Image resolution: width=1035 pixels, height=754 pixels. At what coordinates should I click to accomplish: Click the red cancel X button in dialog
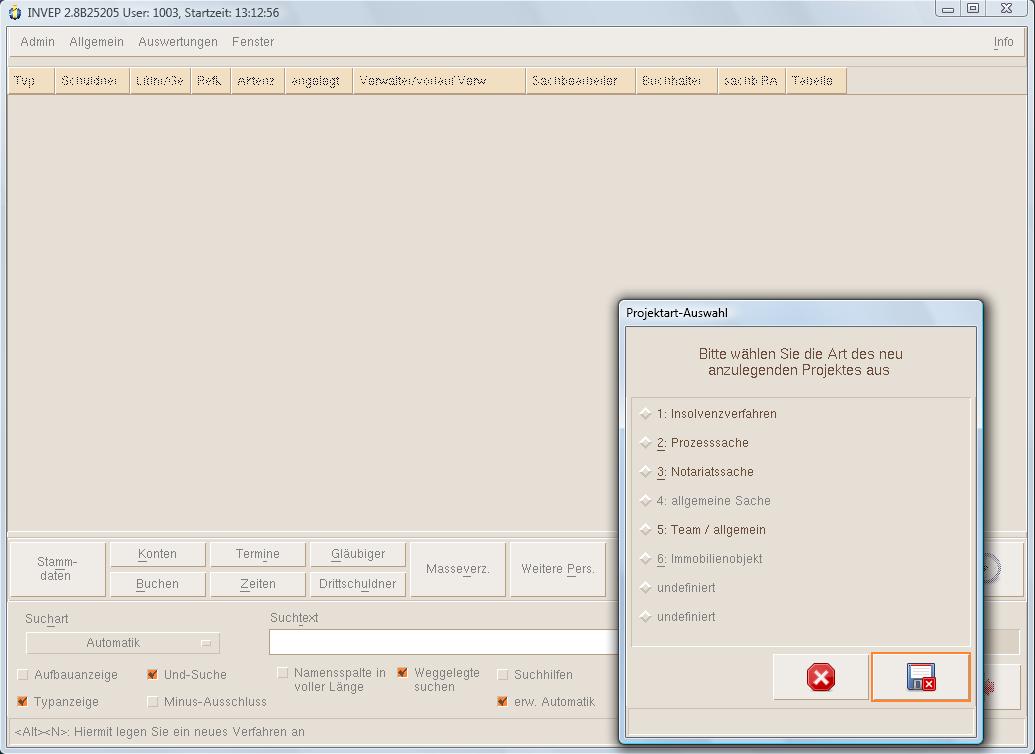pyautogui.click(x=820, y=677)
